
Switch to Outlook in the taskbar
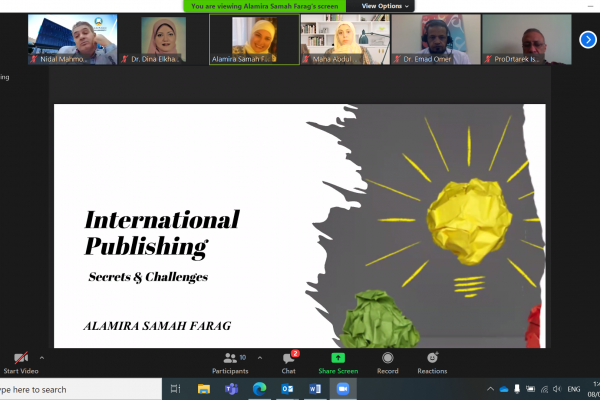click(x=286, y=389)
